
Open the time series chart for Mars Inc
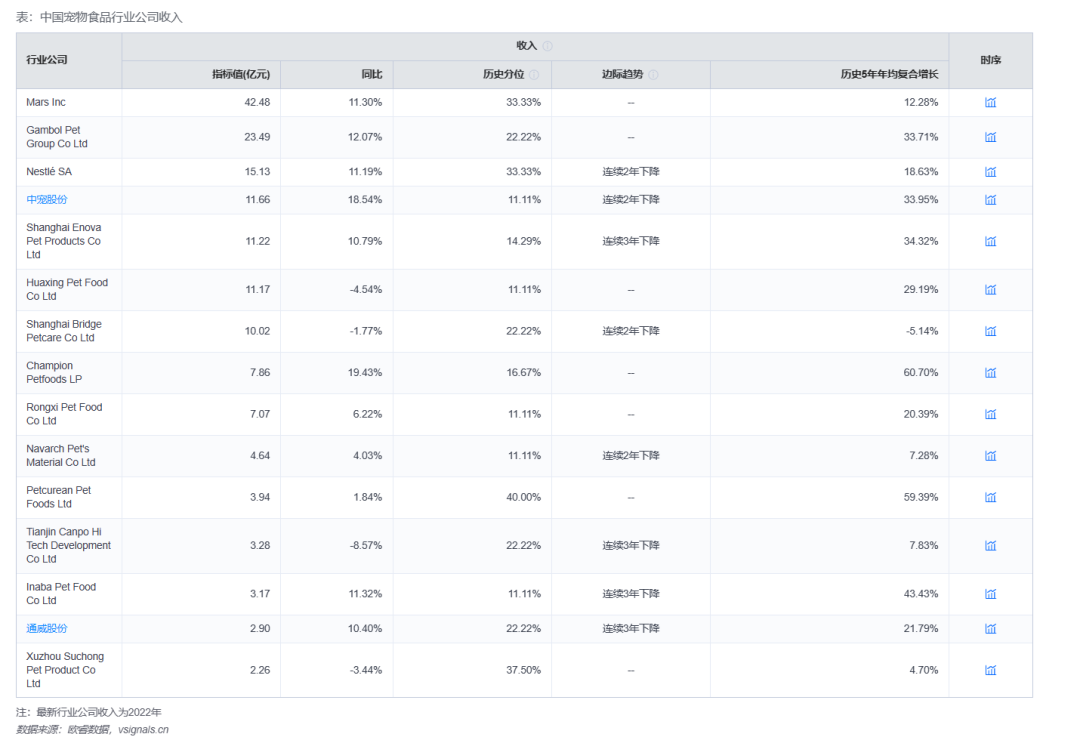(x=990, y=102)
